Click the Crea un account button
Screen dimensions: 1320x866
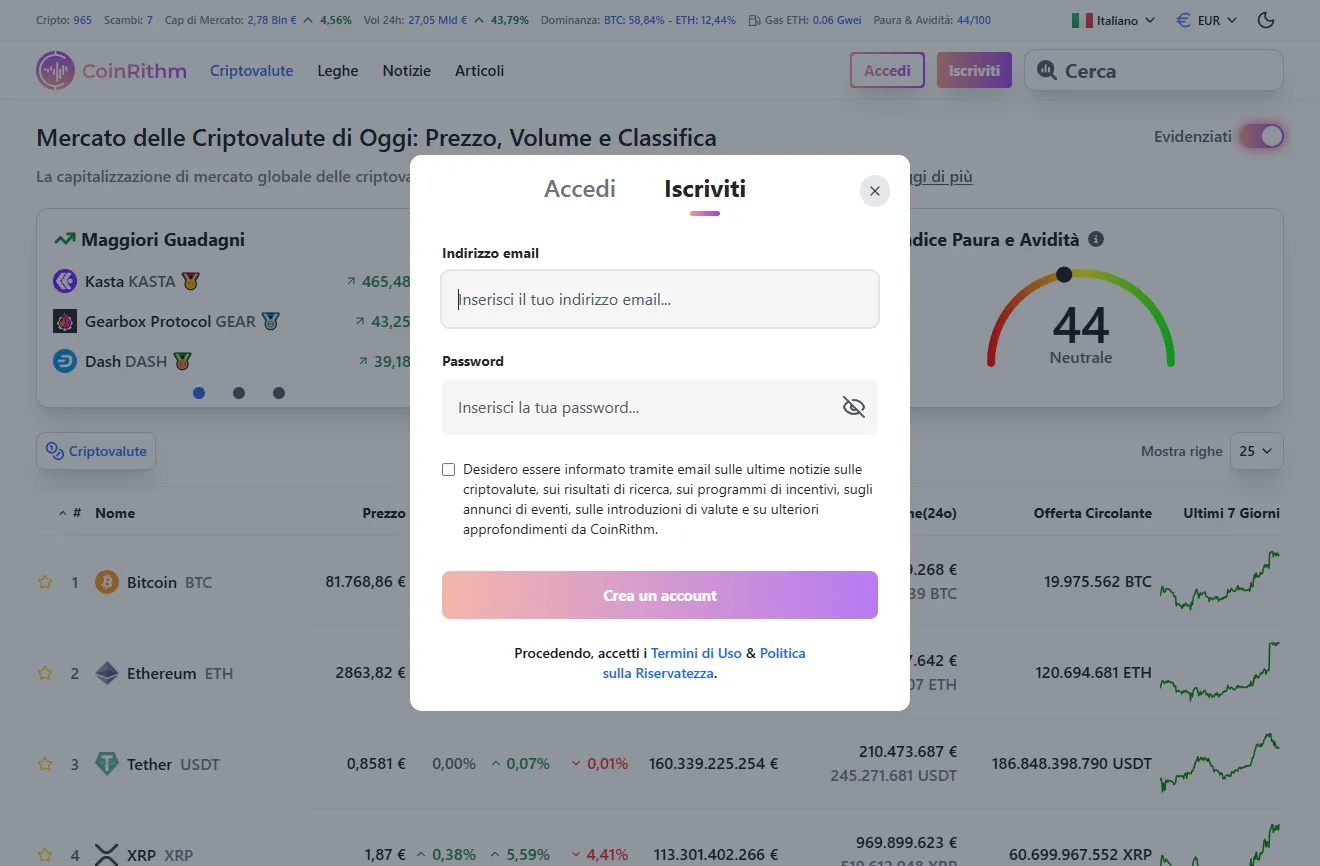coord(659,594)
